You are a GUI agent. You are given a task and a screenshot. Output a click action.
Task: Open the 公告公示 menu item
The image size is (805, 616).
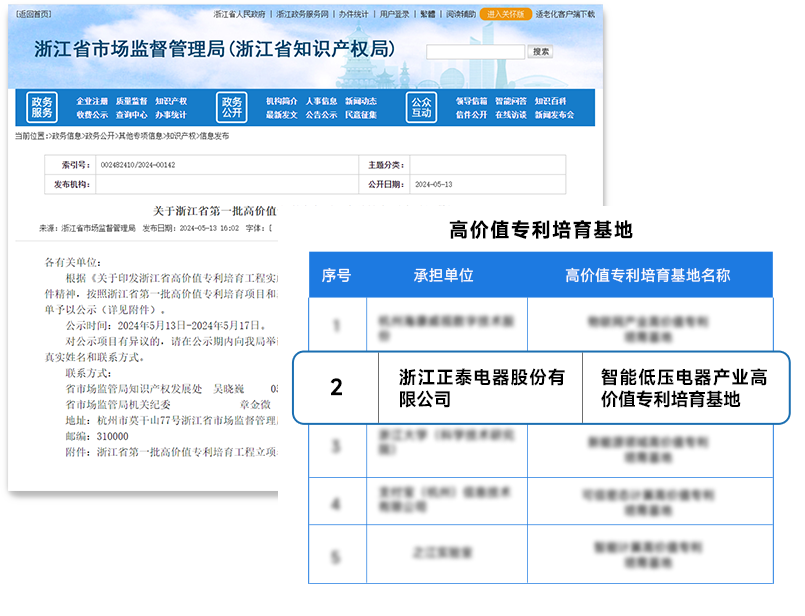click(321, 114)
